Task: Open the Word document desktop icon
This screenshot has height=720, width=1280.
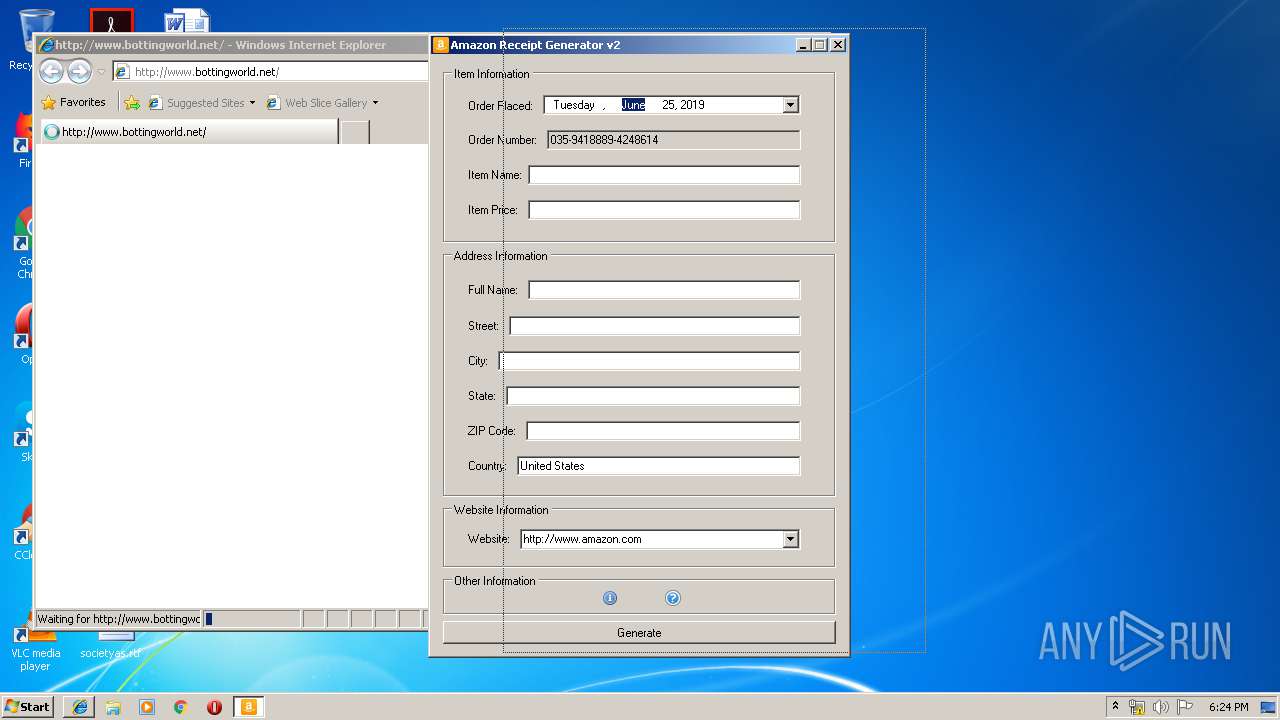Action: coord(187,22)
